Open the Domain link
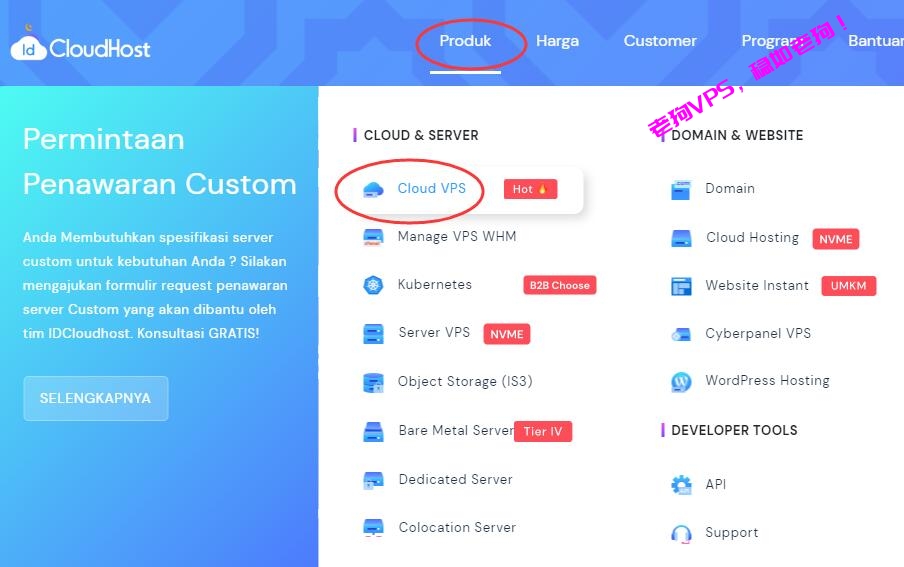Viewport: 904px width, 567px height. (730, 189)
